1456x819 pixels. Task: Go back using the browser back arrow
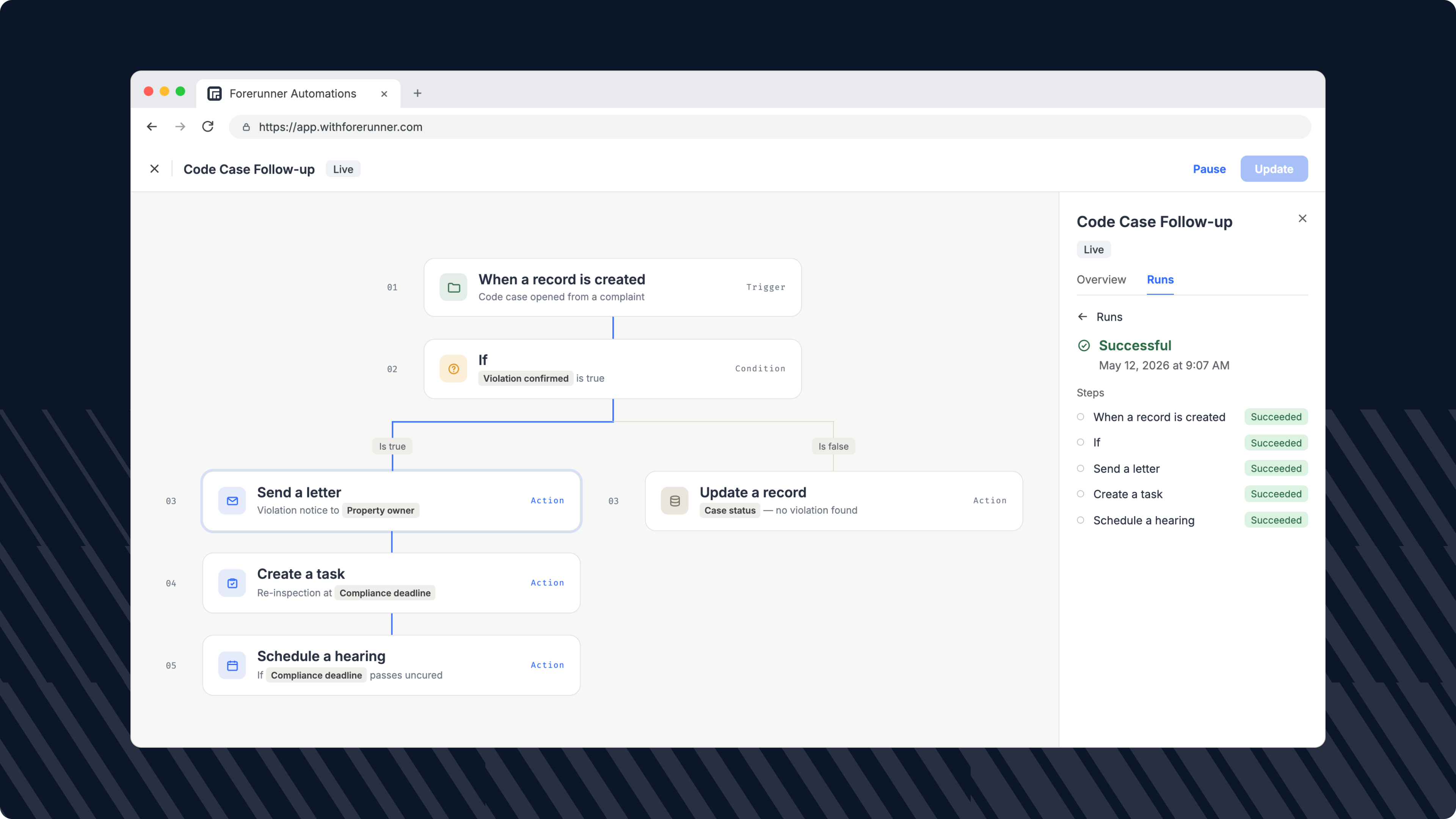point(152,127)
